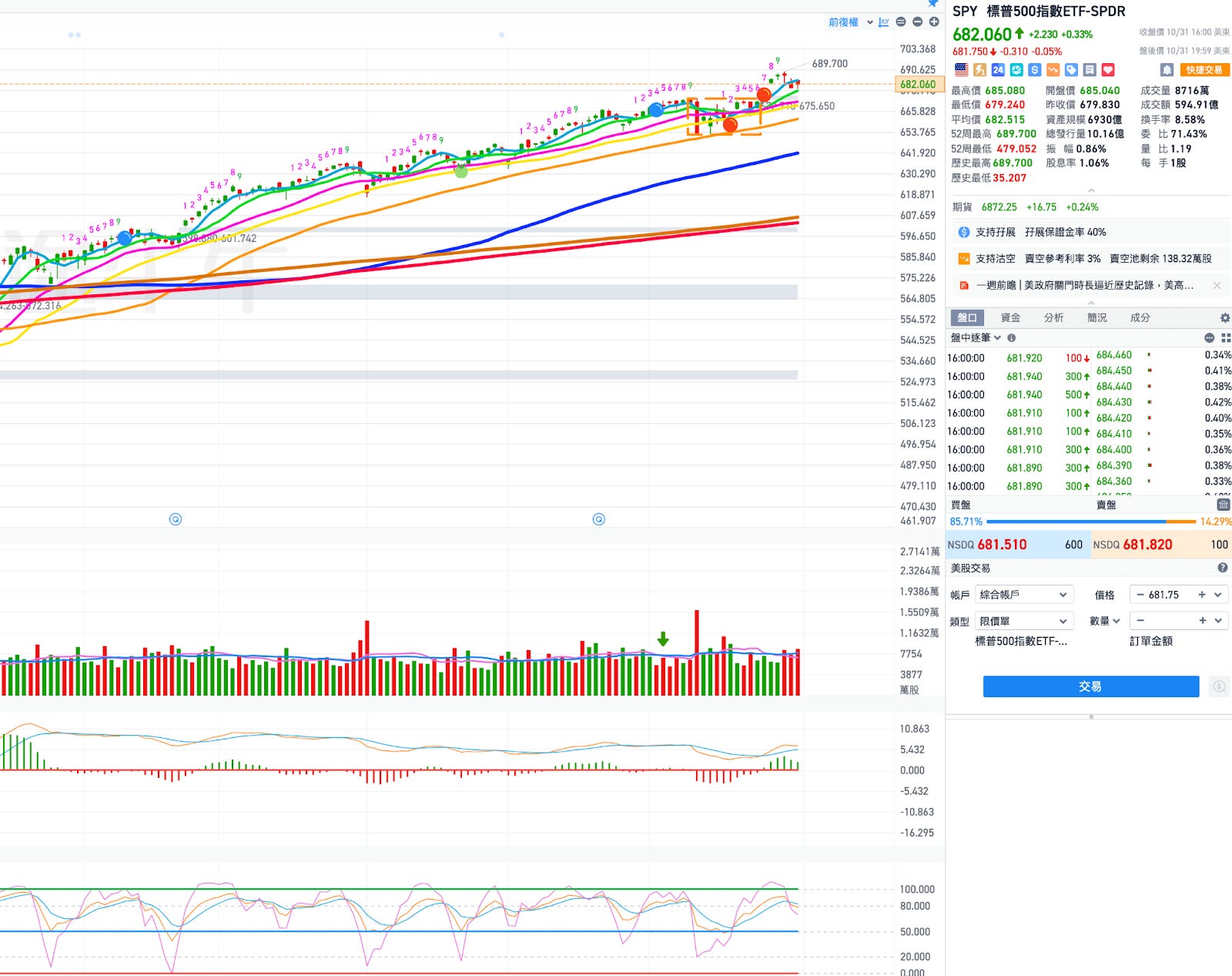Decrease quantity with the minus button
Screen dimensions: 1232x976
(x=1140, y=621)
